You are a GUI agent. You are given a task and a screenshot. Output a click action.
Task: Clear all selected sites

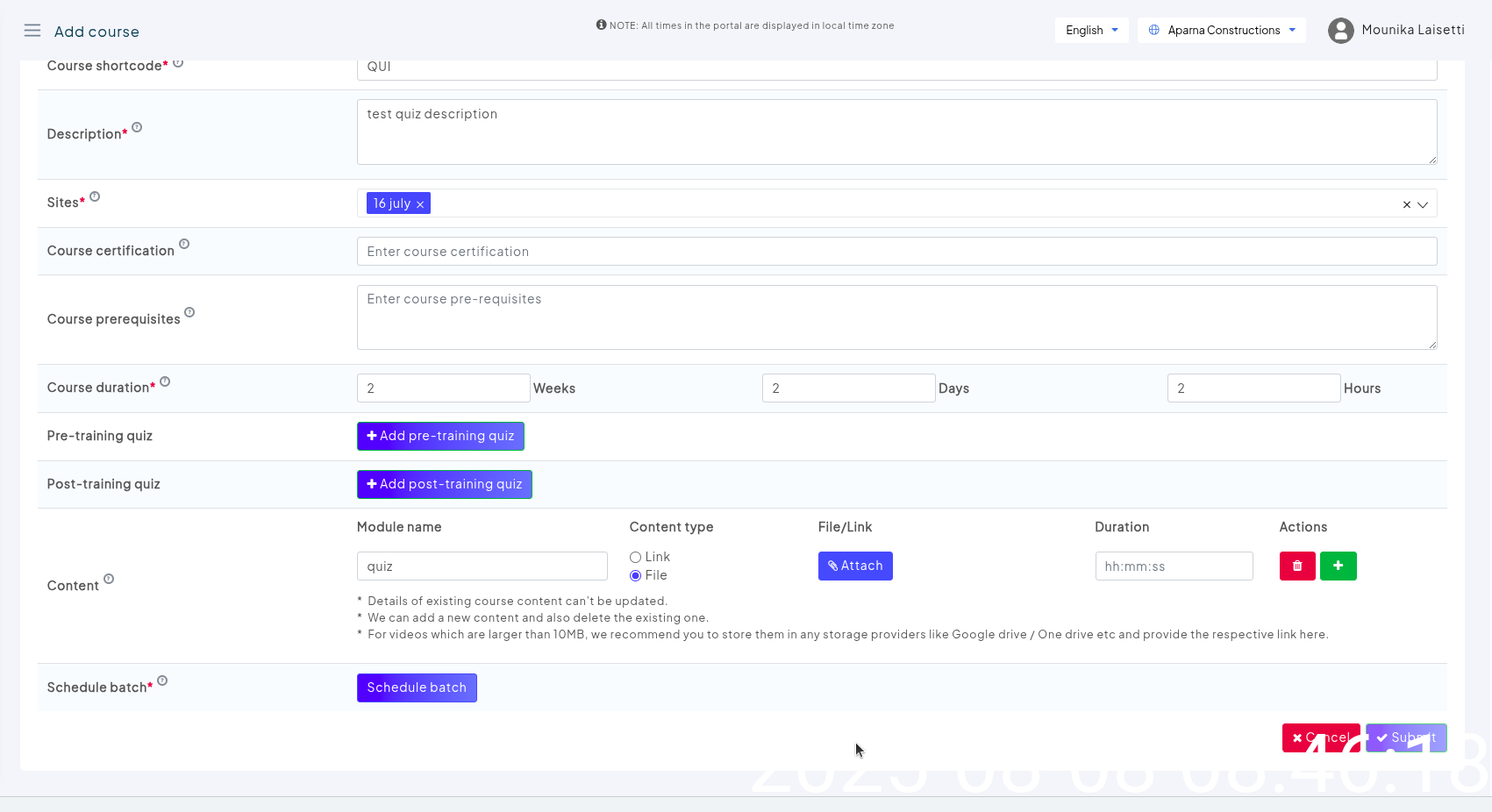pos(1406,204)
